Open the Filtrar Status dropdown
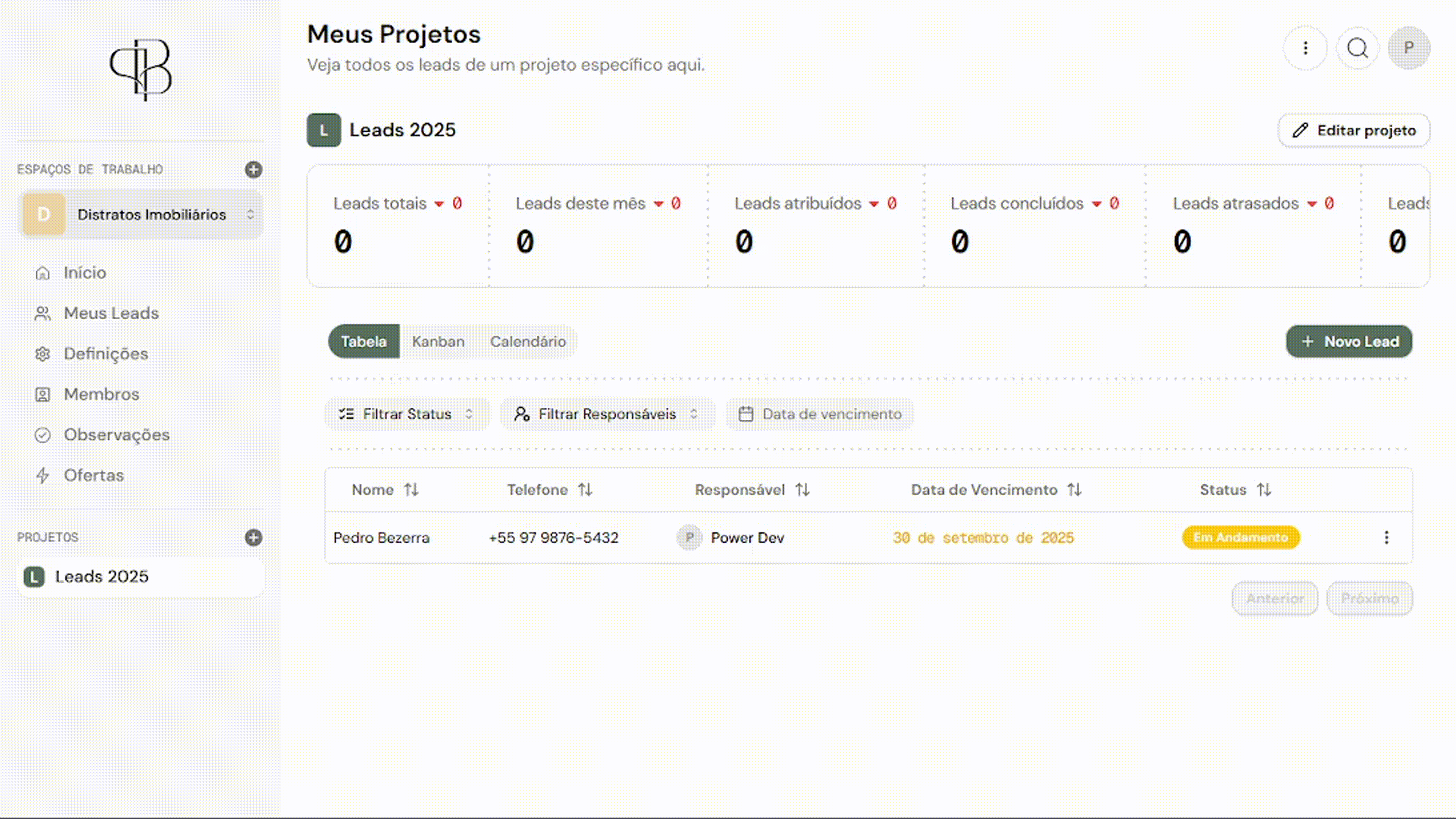 [x=406, y=414]
